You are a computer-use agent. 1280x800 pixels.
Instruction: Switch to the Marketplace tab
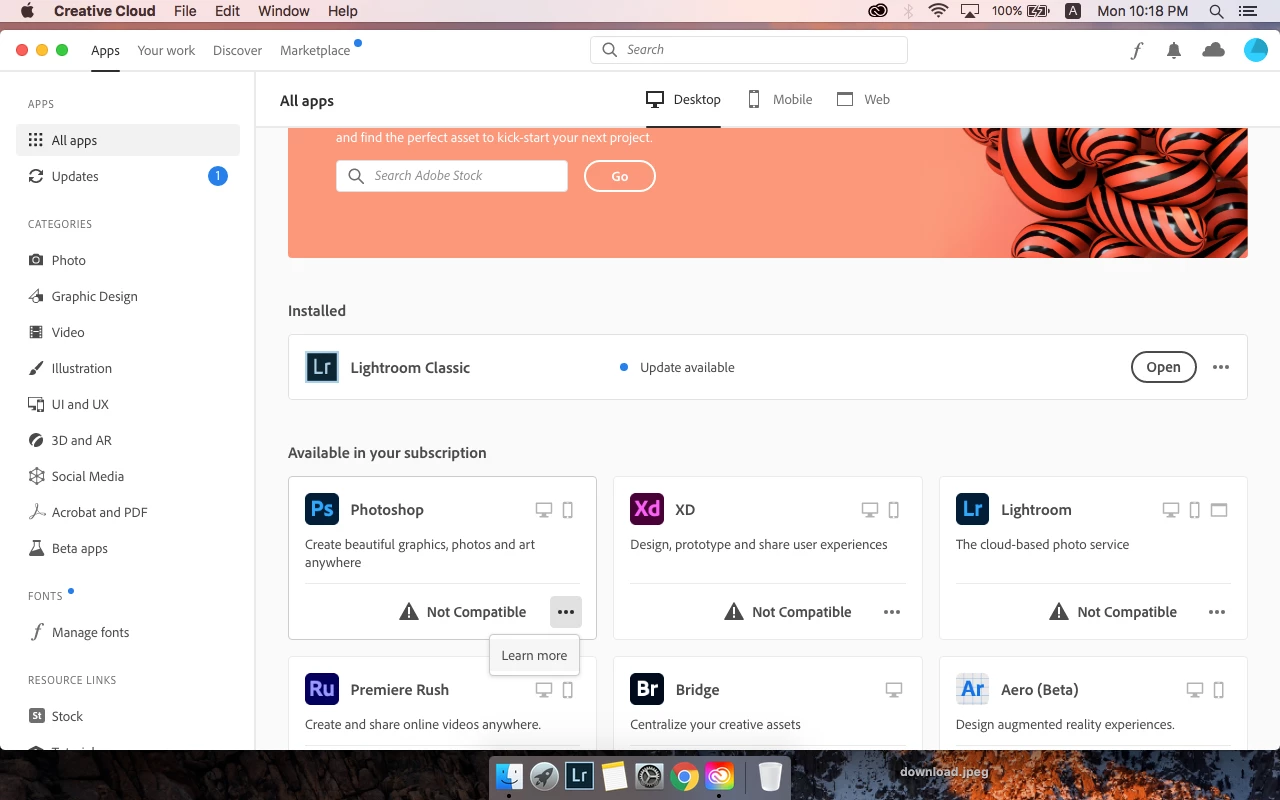[315, 50]
